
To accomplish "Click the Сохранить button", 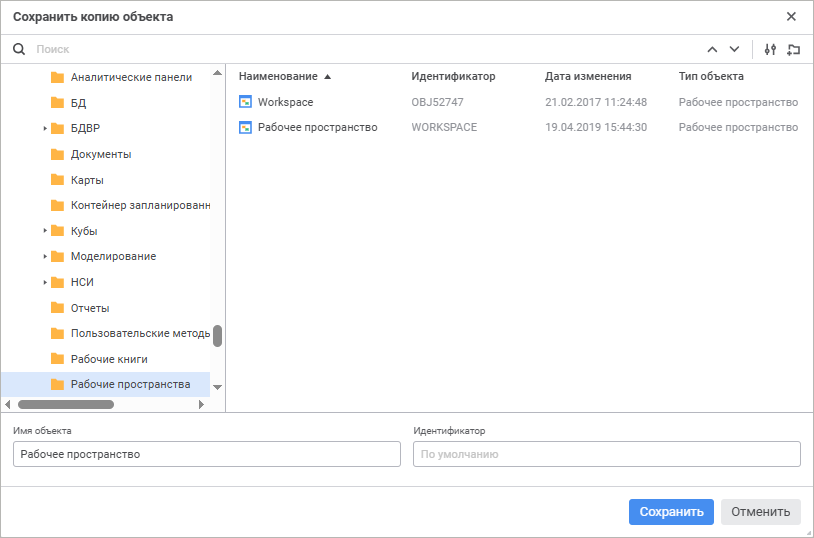I will 671,512.
